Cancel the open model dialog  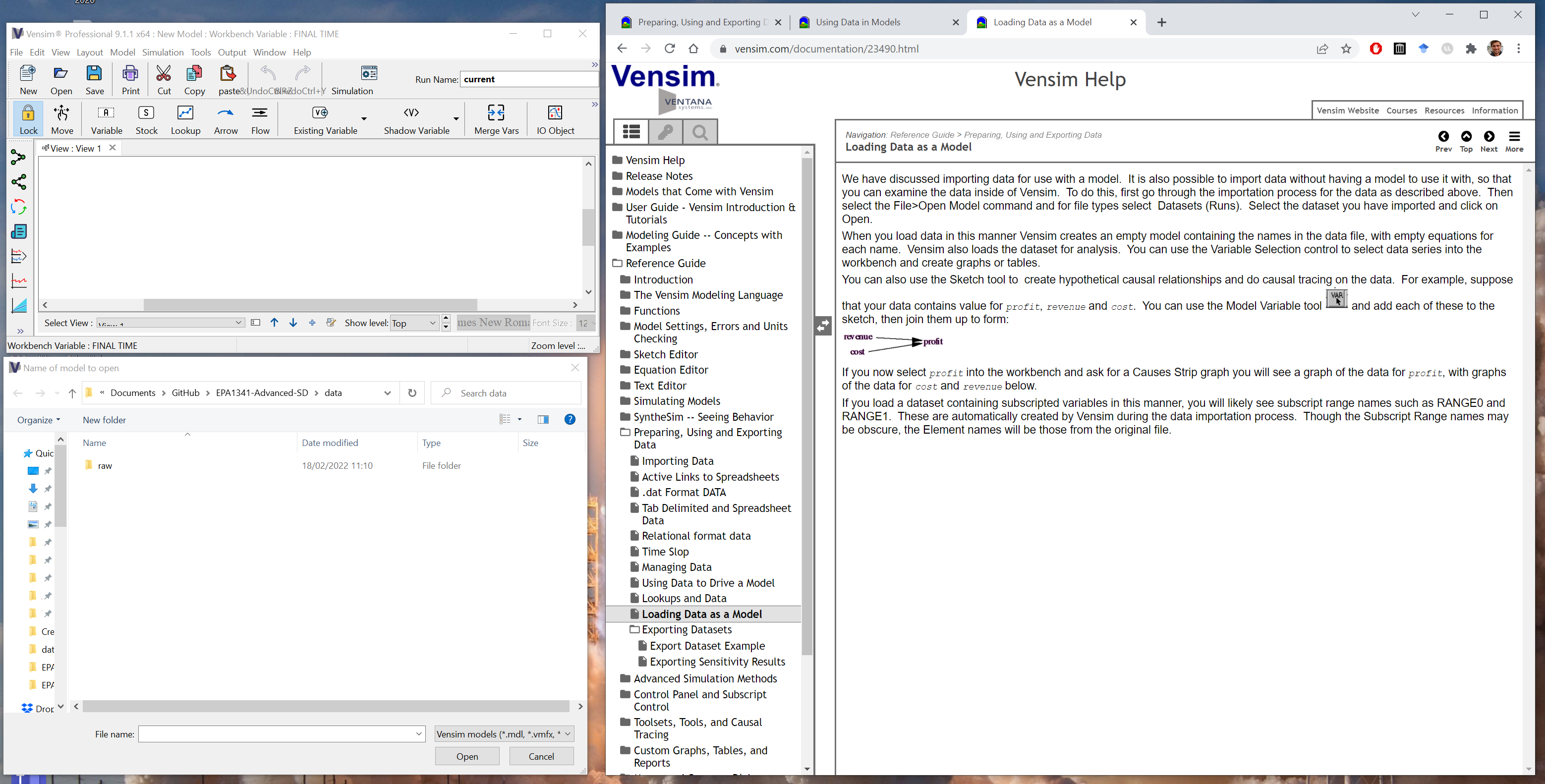coord(541,756)
